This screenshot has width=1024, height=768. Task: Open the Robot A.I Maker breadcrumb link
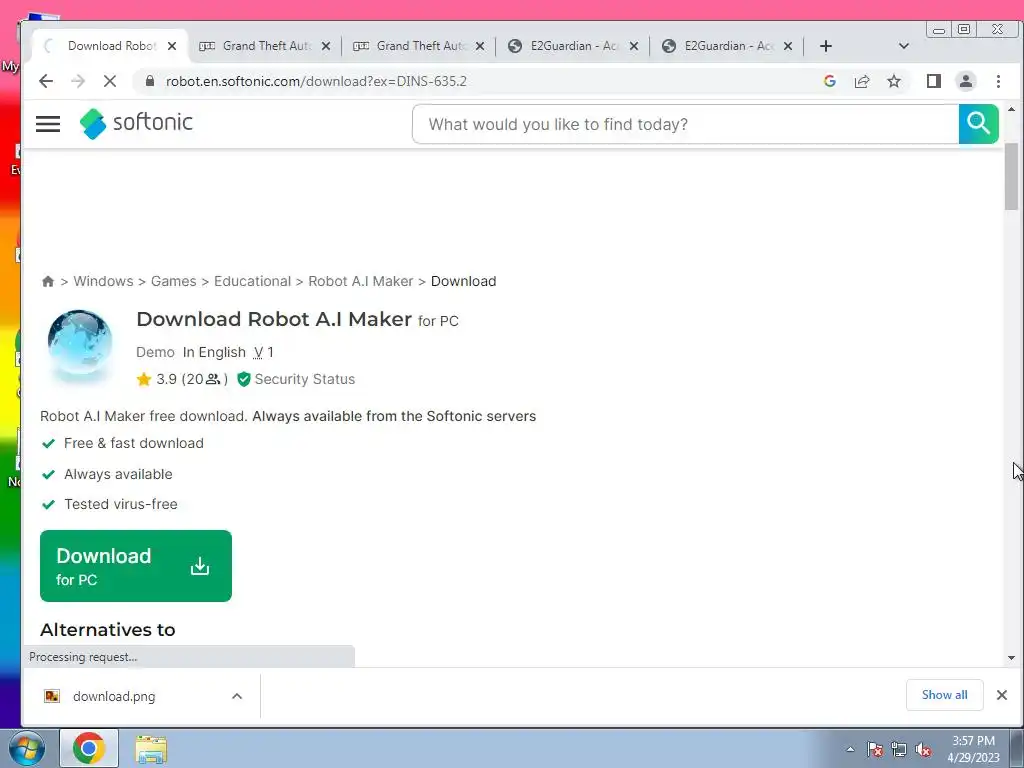point(360,281)
